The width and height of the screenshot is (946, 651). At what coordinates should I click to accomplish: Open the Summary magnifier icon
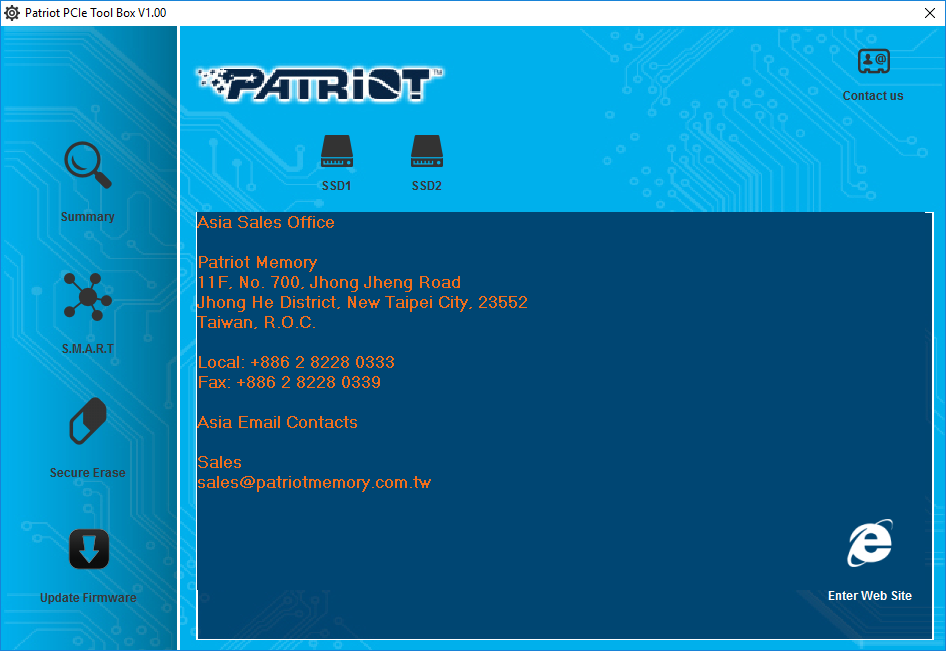[x=88, y=165]
